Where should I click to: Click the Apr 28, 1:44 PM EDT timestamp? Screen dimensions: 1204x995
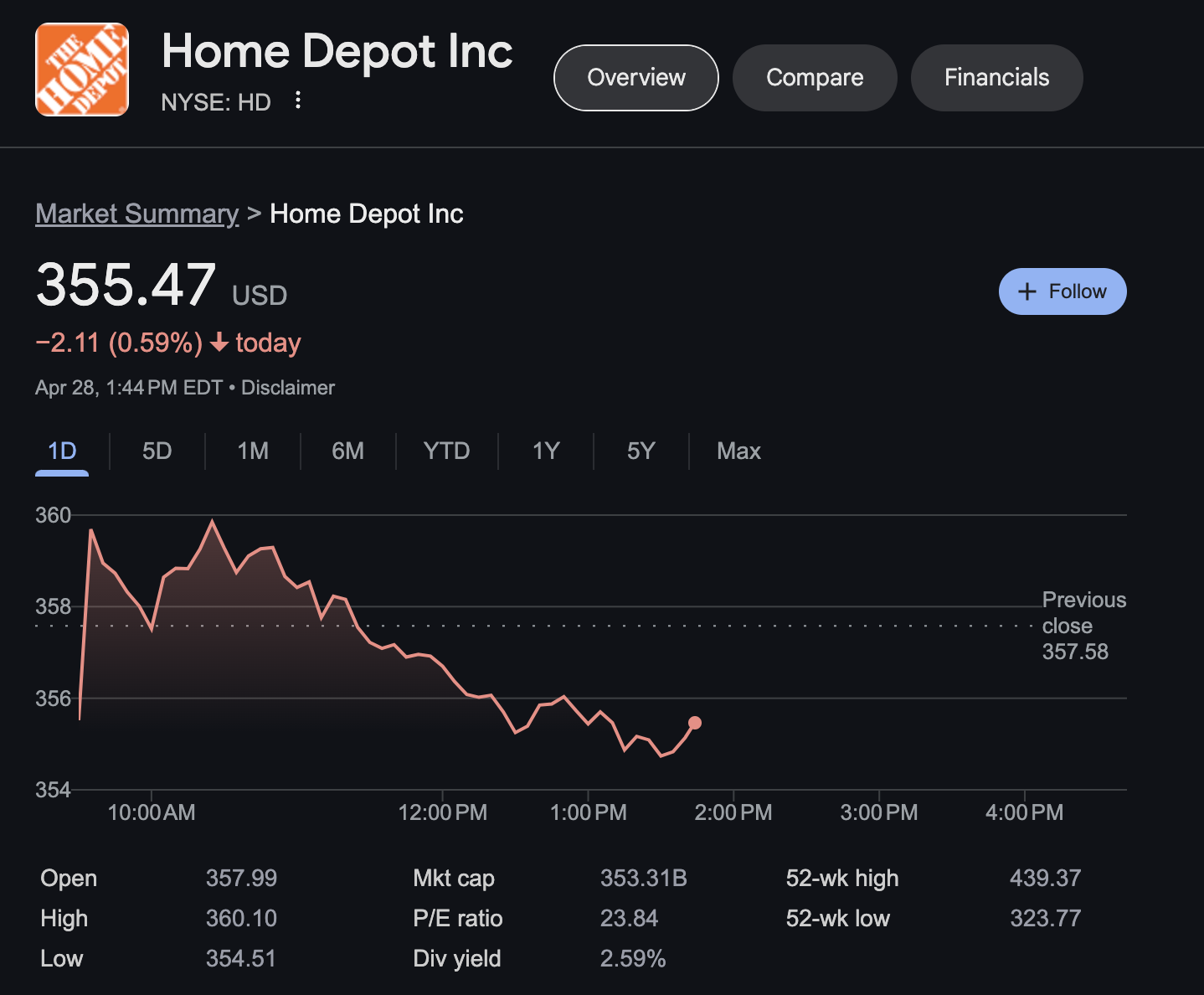[129, 388]
